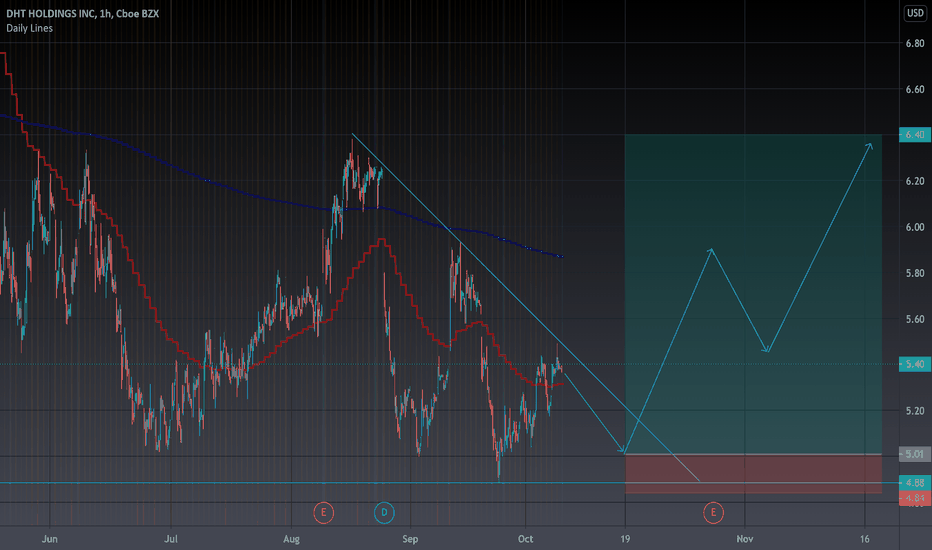
Task: Click the red E earnings marker in August
Action: coord(323,513)
